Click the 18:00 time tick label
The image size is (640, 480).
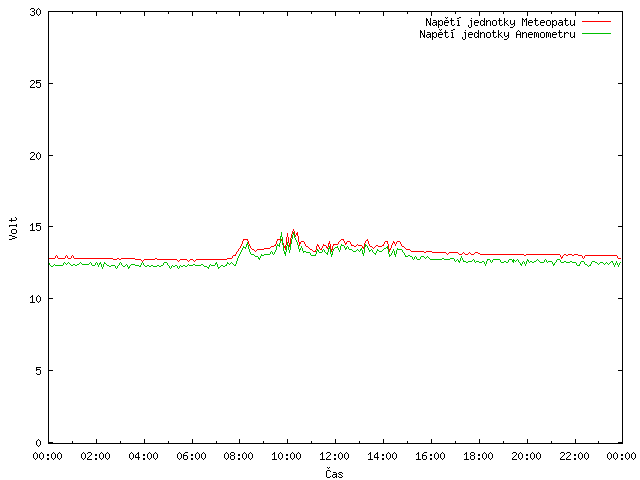479,456
